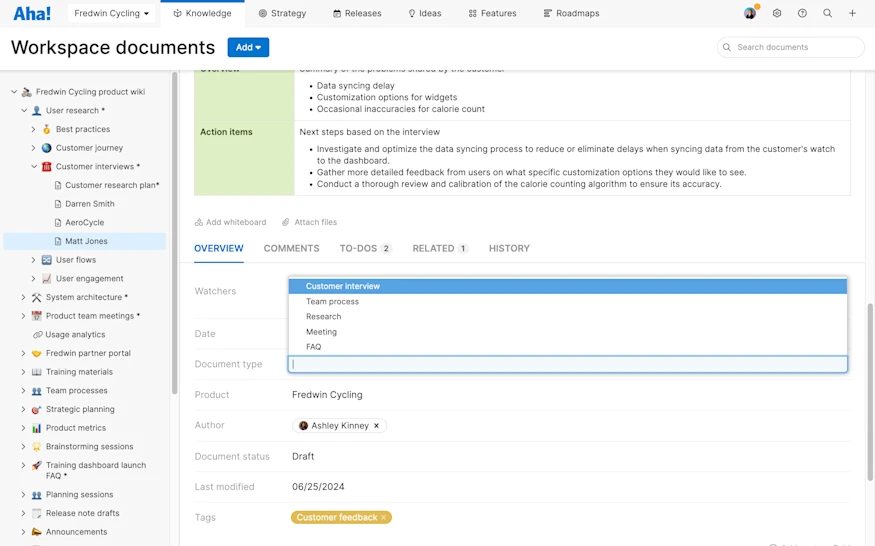Expand the System architecture folder
The image size is (875, 546).
[23, 297]
